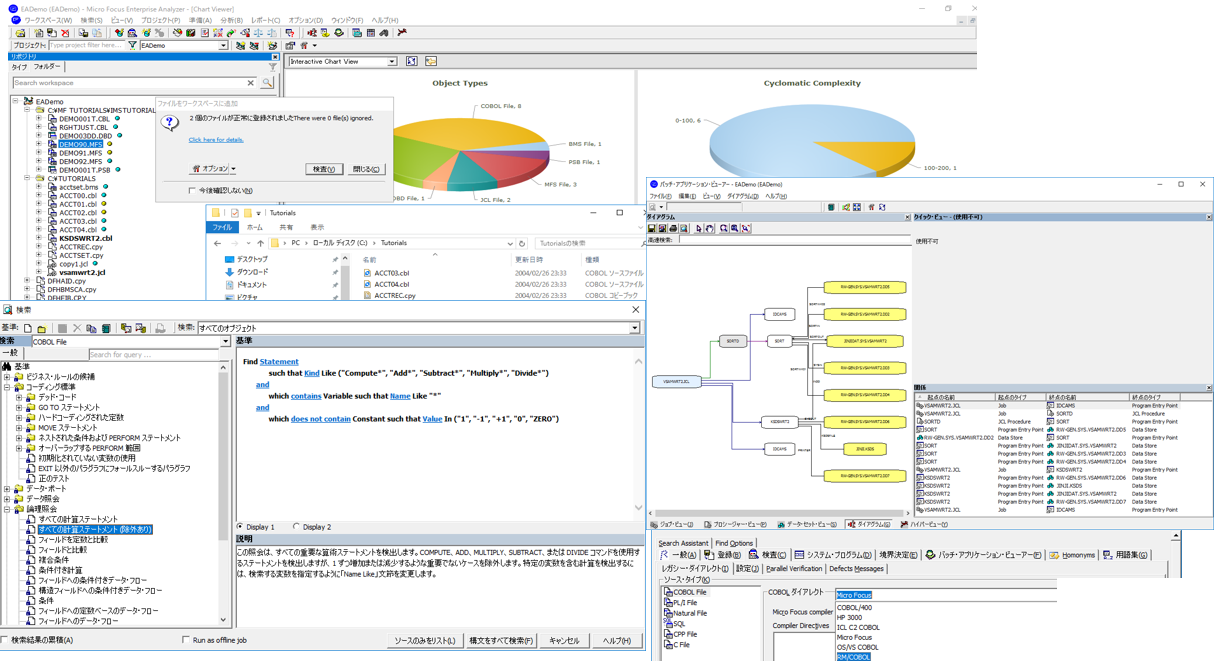Click the search workspace magnifier icon
This screenshot has height=661, width=1216.
[267, 83]
